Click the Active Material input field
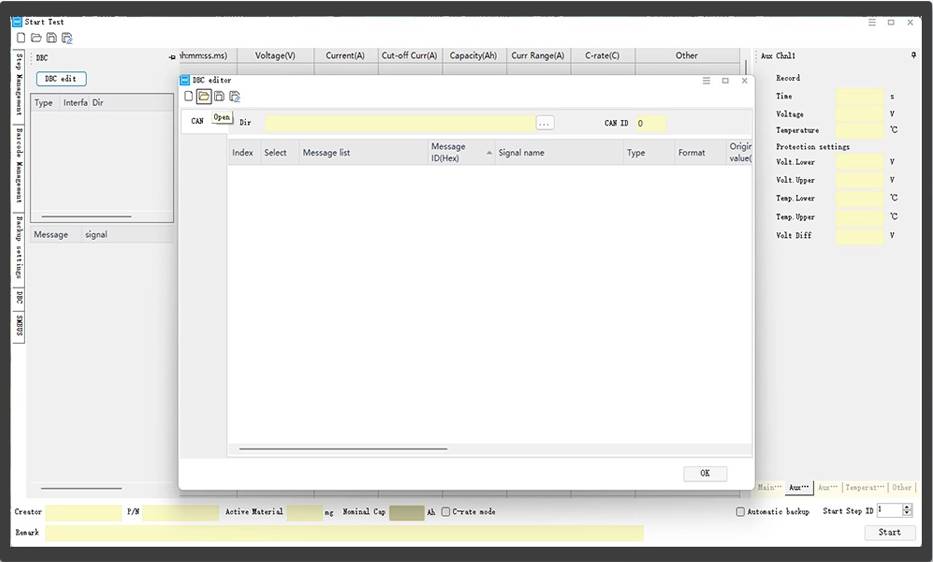Screen dimensions: 933x562 pos(304,512)
